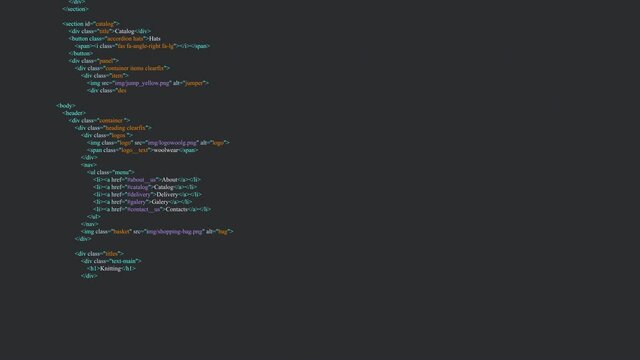Select the h1 Knitting line

[111, 268]
